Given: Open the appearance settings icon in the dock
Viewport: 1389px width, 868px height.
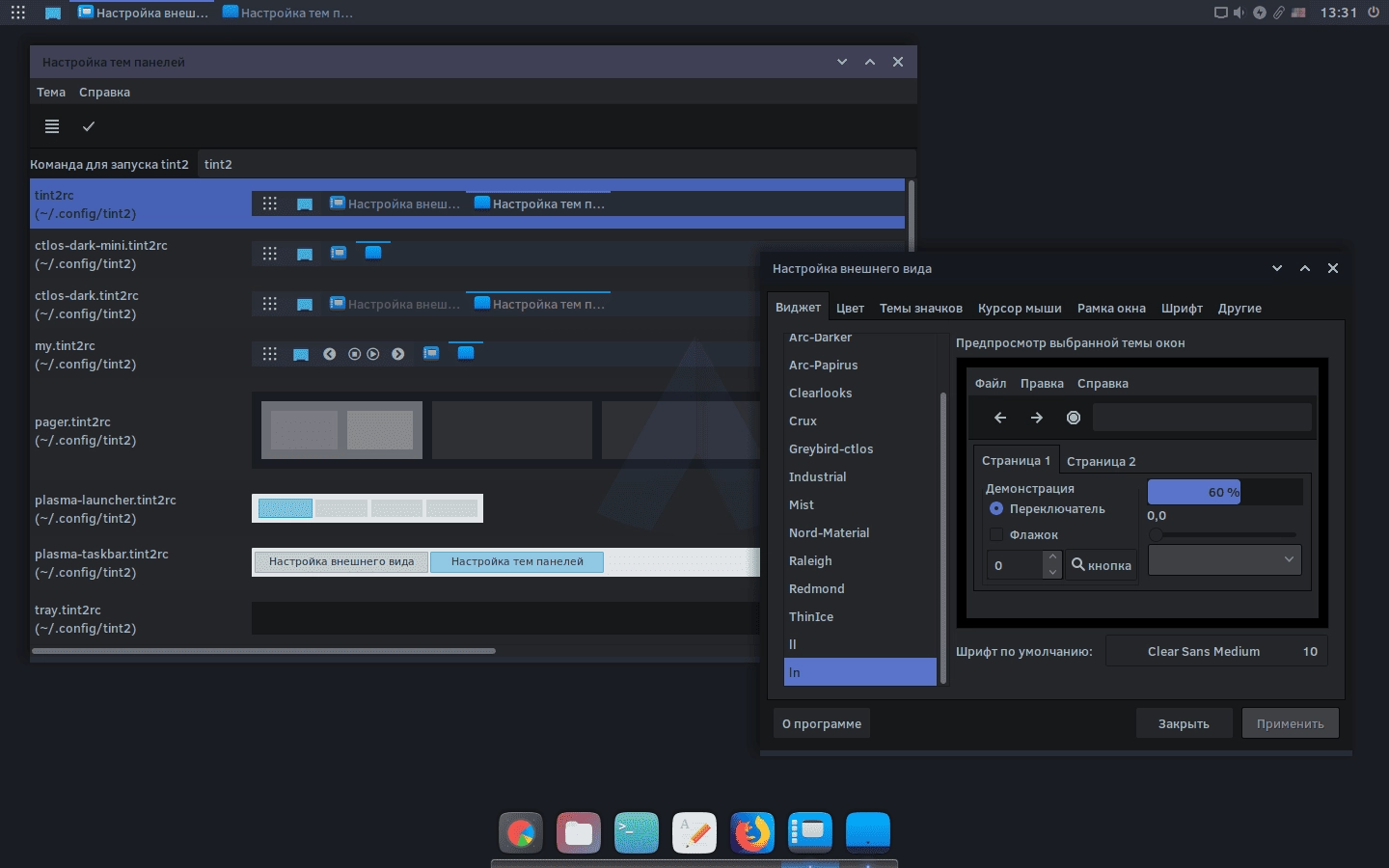Looking at the screenshot, I should pos(810,831).
